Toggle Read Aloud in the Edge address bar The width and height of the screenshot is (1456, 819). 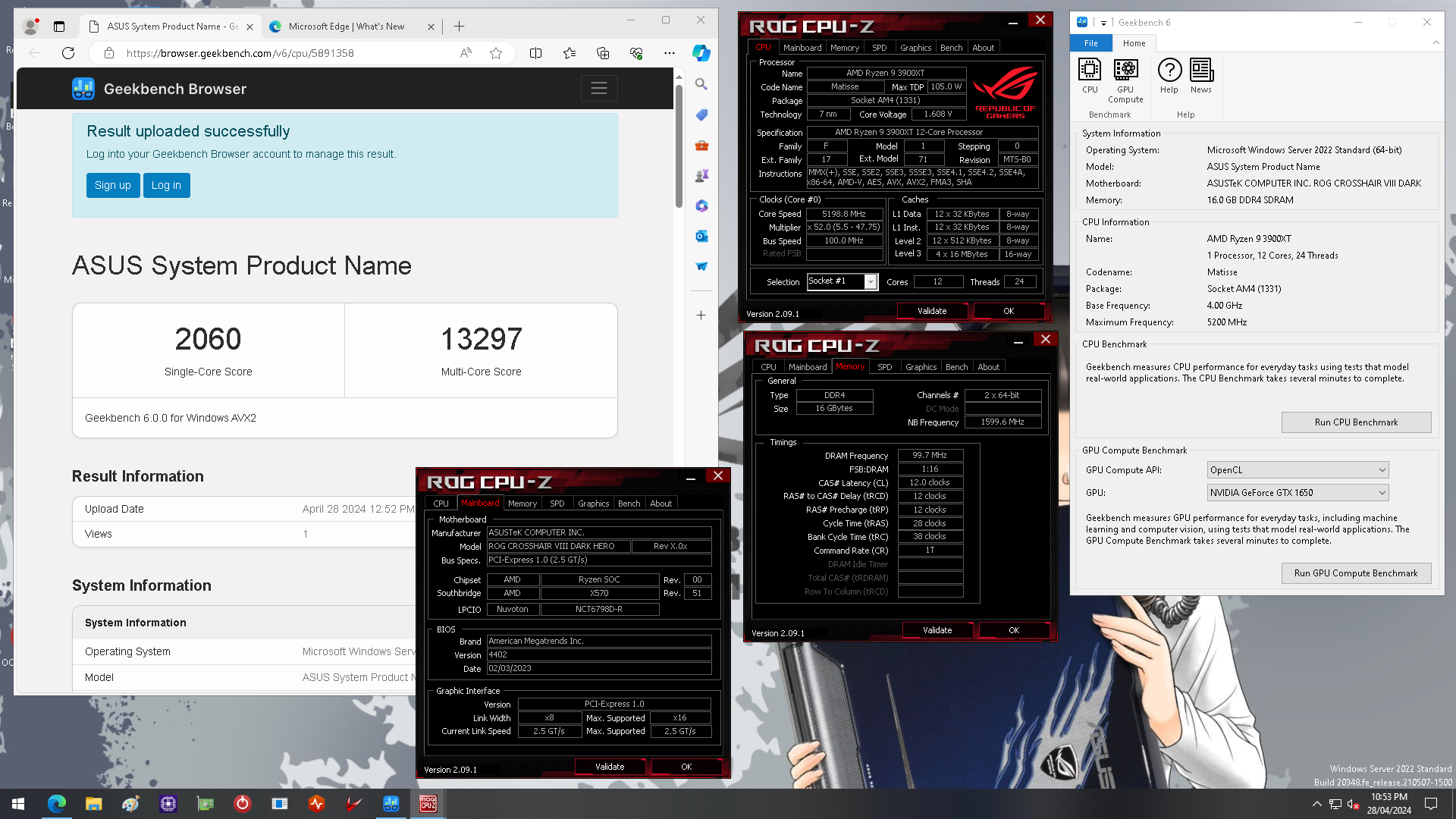tap(466, 53)
